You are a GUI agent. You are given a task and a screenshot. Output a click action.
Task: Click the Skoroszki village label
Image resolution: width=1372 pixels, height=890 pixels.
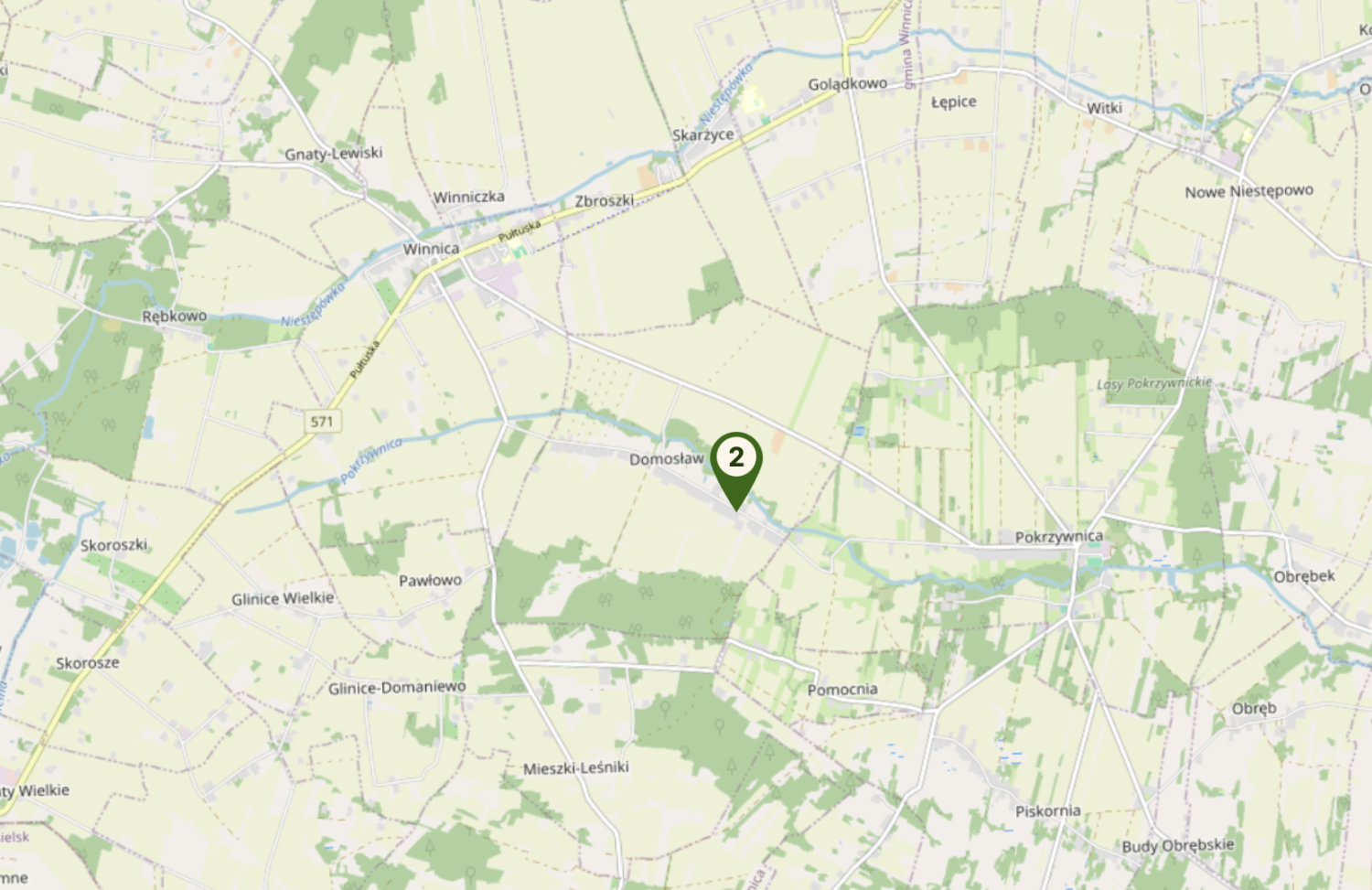point(113,544)
